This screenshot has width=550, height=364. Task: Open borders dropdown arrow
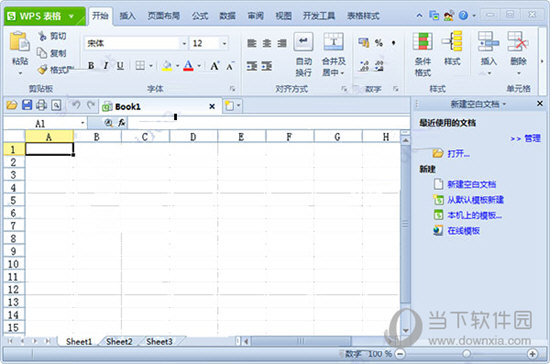[151, 66]
